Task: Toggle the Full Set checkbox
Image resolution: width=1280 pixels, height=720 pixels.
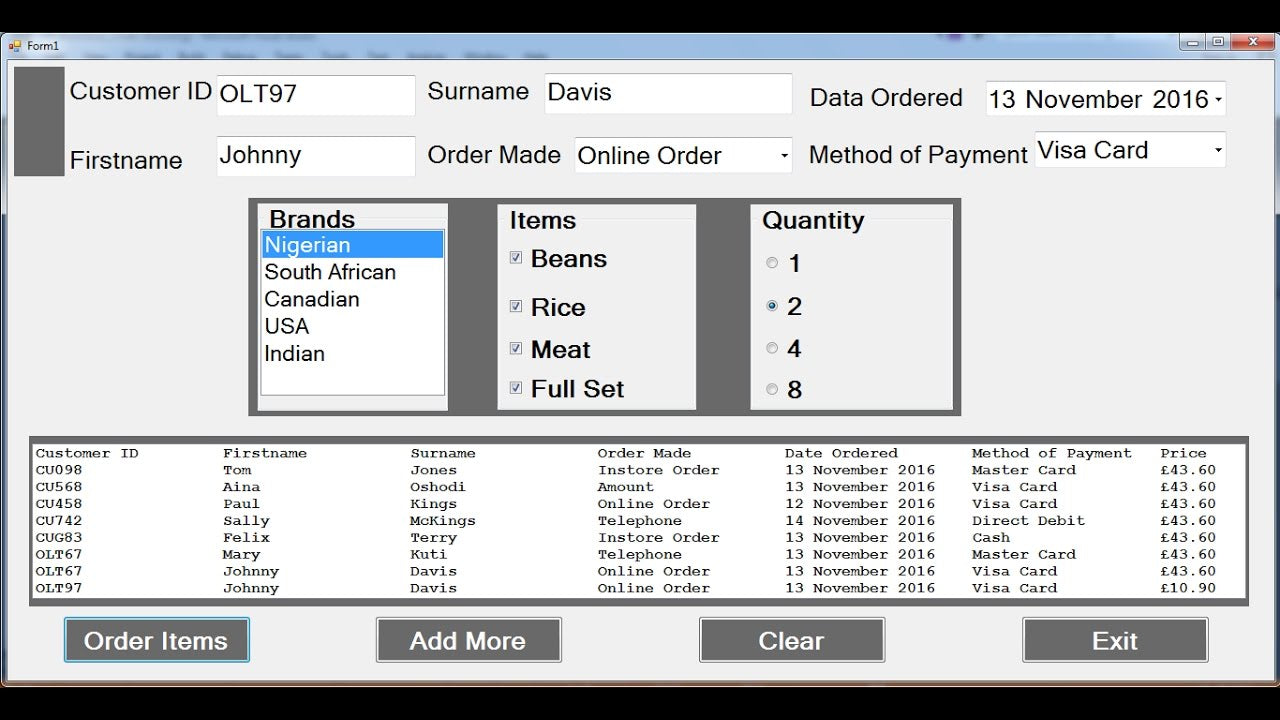Action: [x=516, y=388]
